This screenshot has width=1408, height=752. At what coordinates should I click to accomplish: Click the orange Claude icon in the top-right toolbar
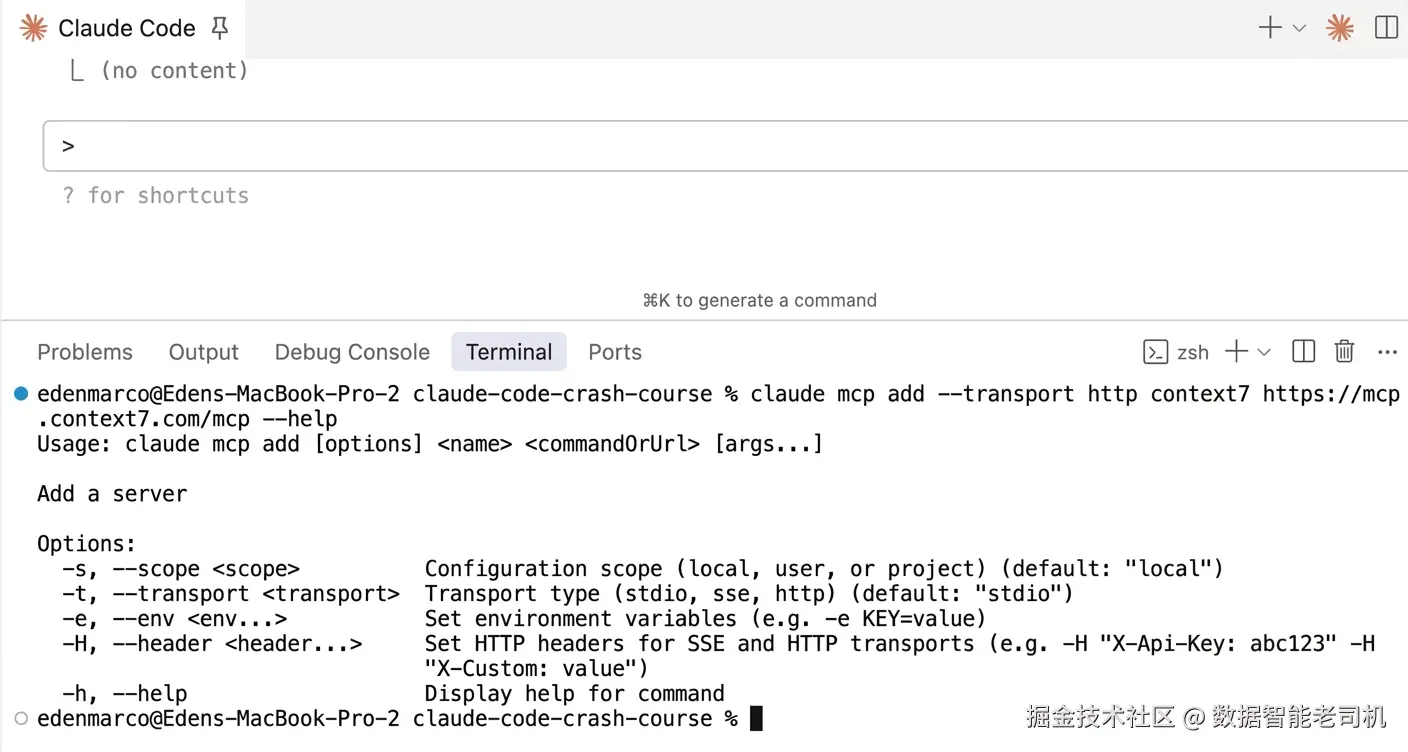(x=1340, y=28)
